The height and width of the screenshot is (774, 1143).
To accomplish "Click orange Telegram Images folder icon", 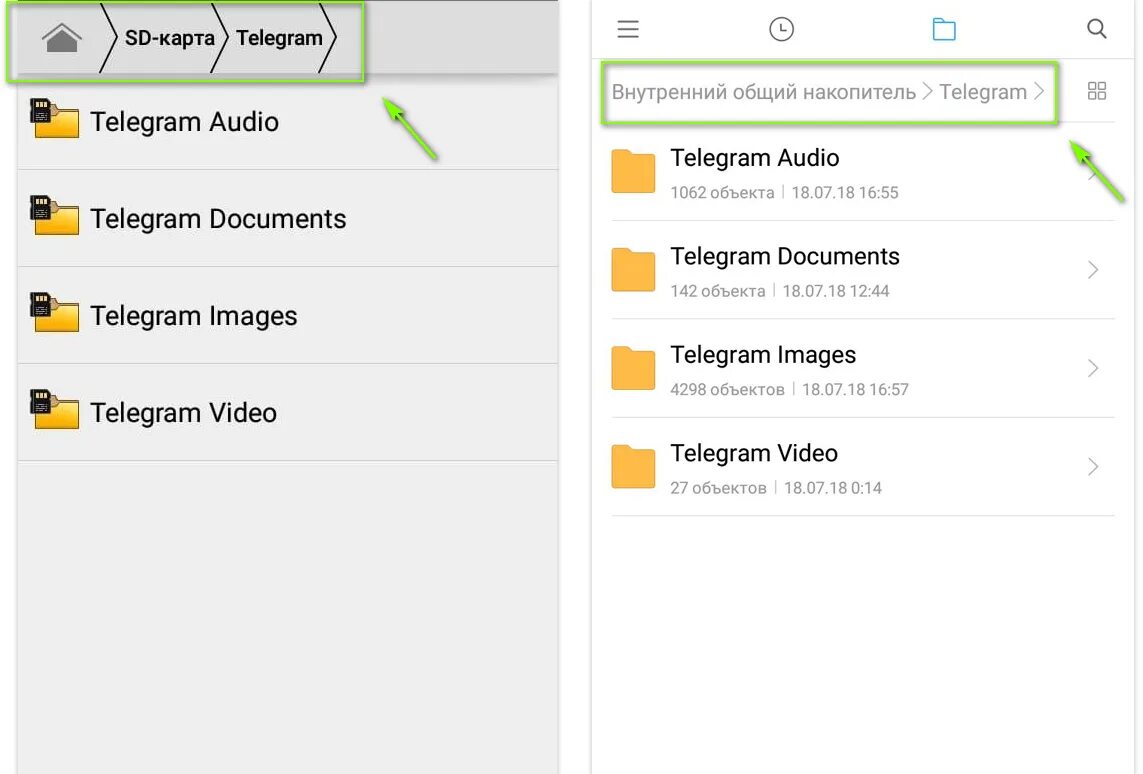I will 633,368.
